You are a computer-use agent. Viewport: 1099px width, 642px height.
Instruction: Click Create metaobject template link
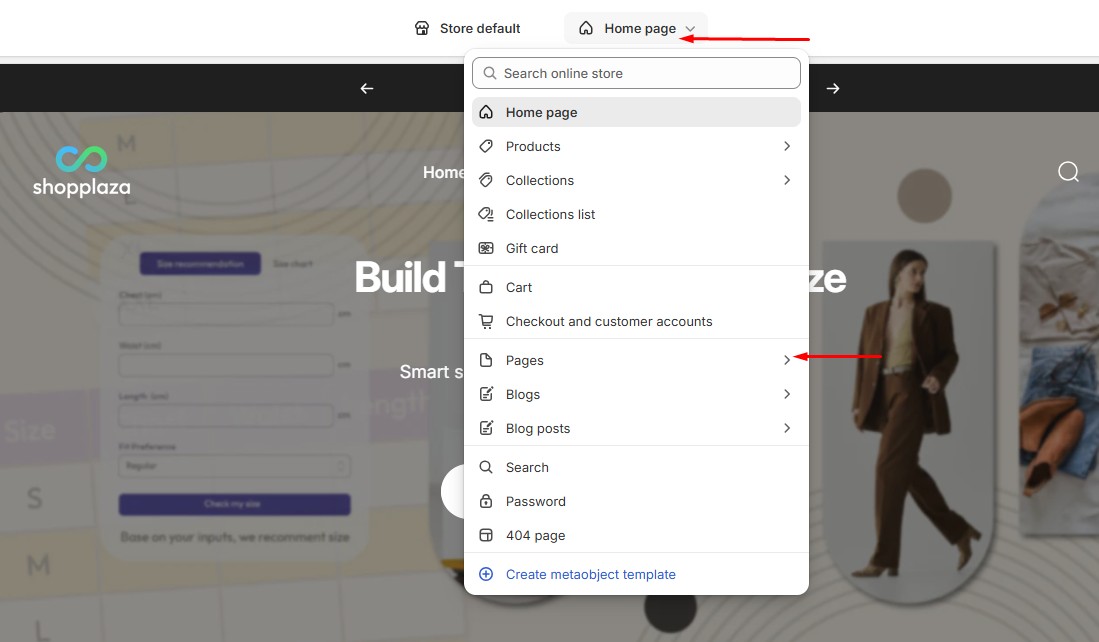590,574
